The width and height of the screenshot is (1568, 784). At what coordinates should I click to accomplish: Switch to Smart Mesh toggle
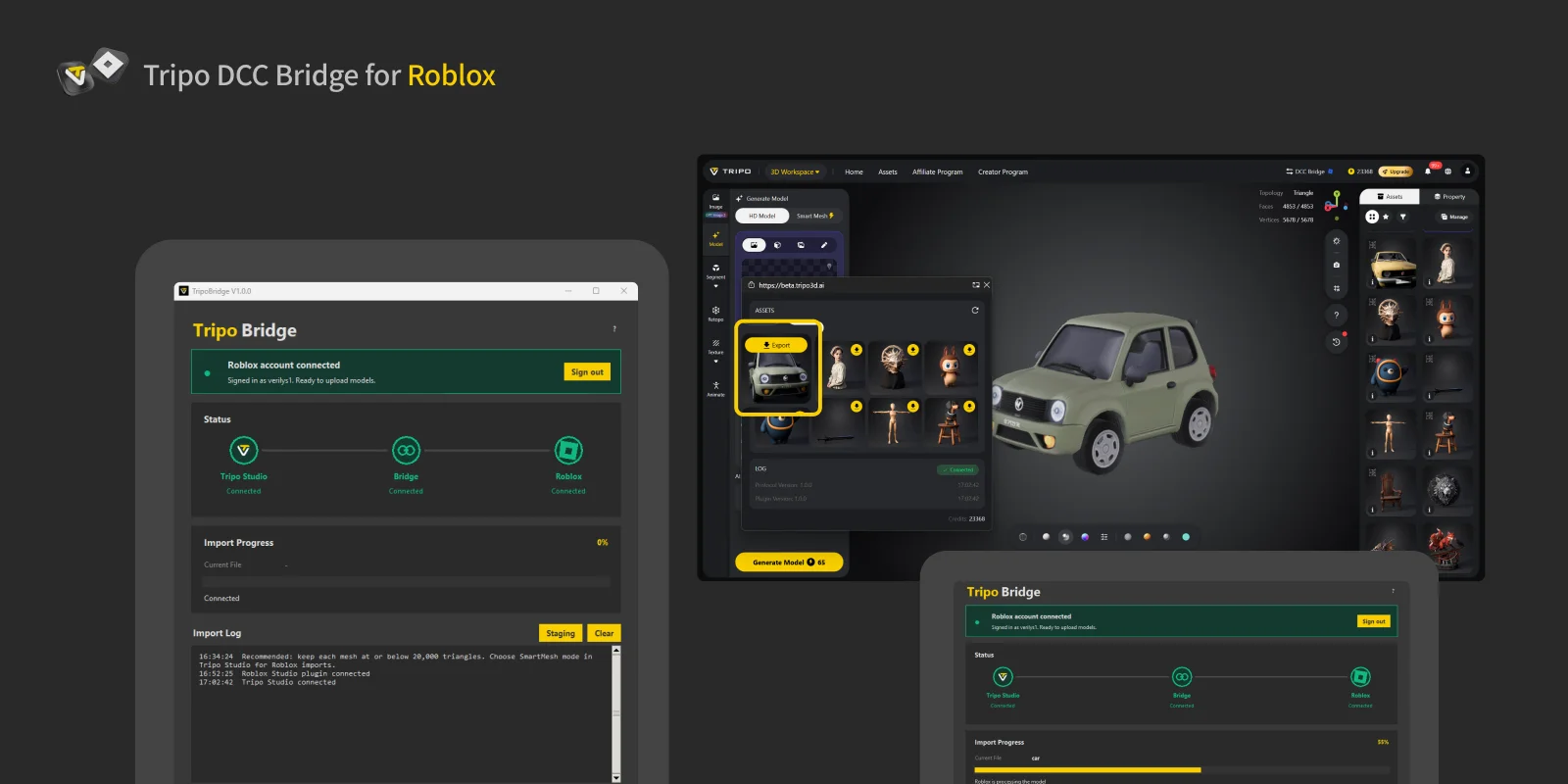point(814,216)
